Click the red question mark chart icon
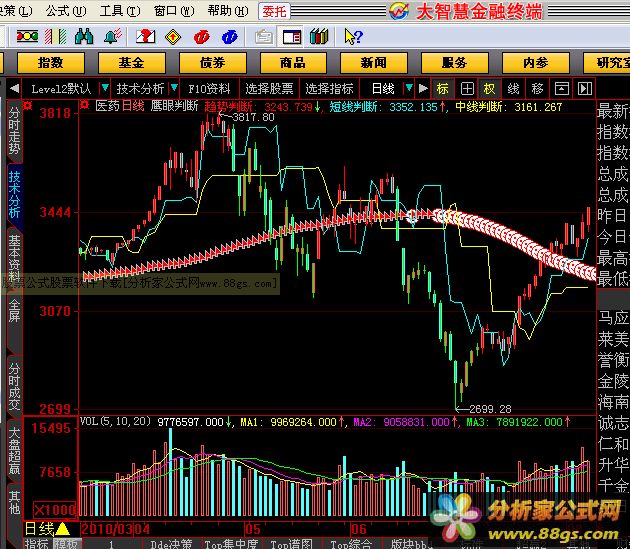630x549 pixels. click(x=145, y=37)
